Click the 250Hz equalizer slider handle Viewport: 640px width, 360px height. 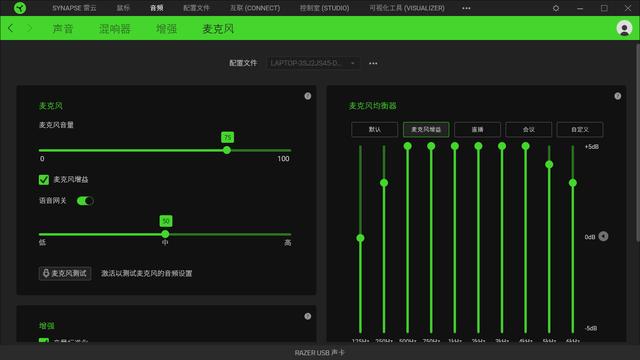coord(384,182)
